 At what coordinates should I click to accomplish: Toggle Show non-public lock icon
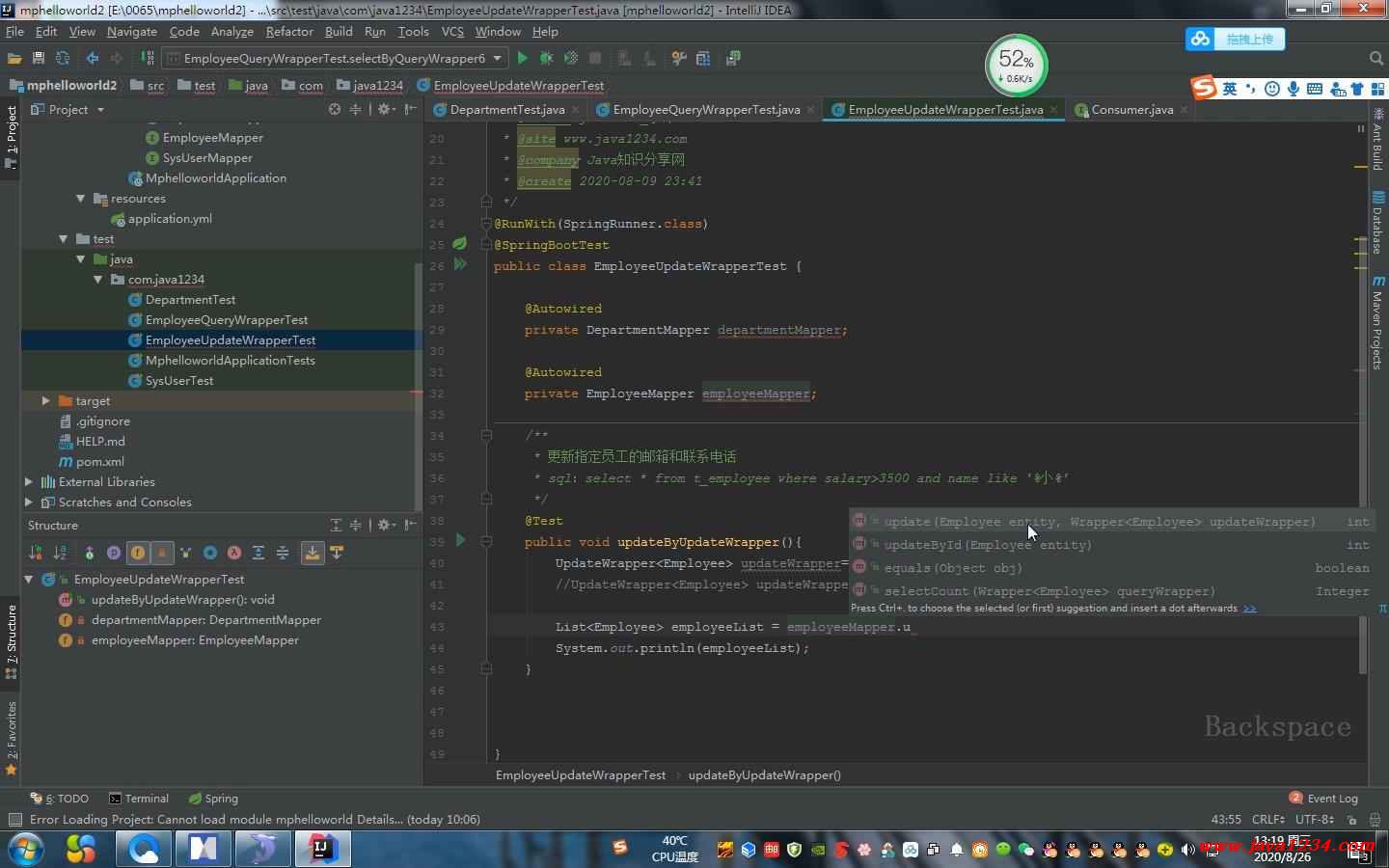coord(162,553)
